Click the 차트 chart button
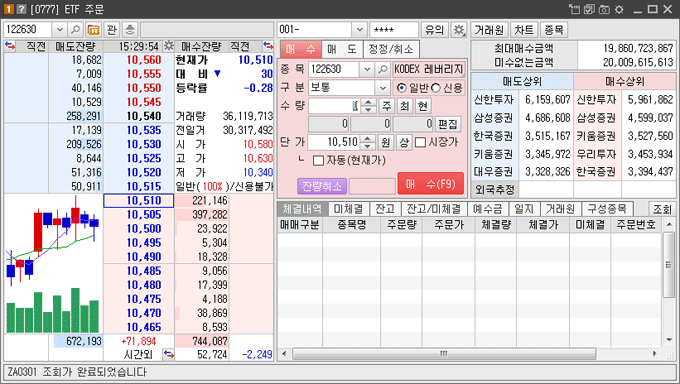680x384 pixels. (524, 30)
